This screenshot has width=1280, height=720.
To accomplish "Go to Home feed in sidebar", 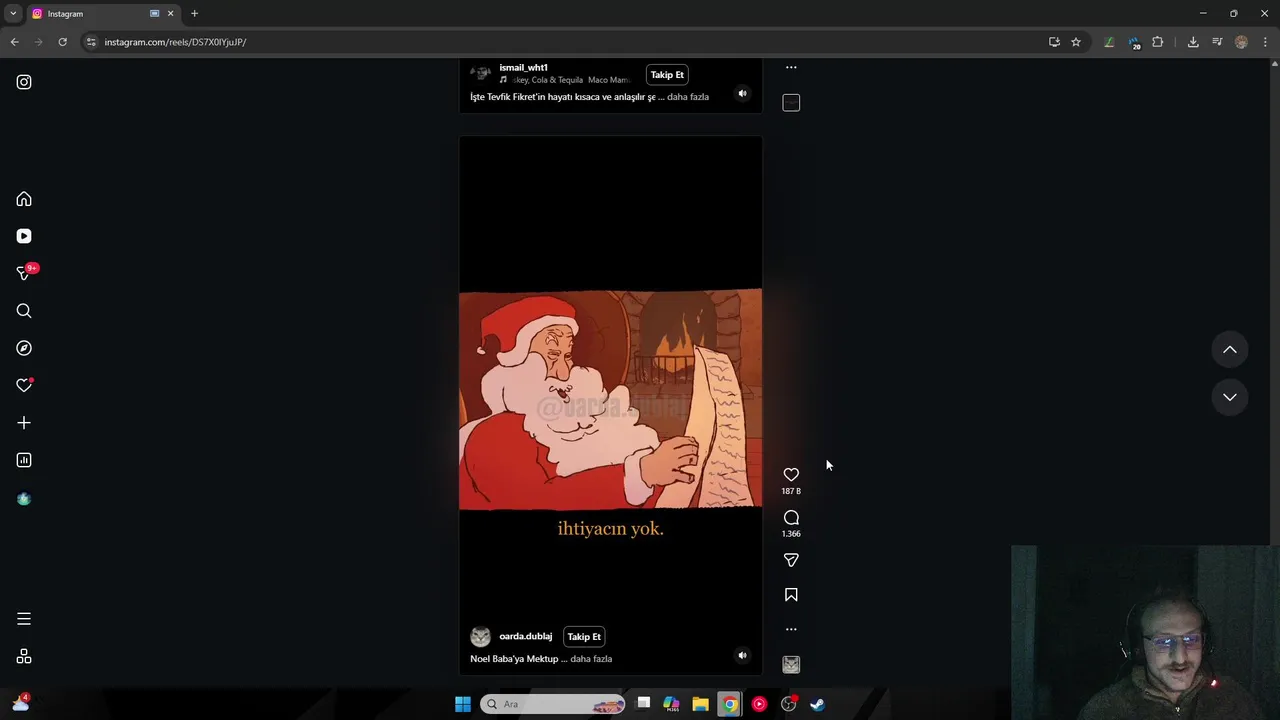I will click(x=24, y=199).
